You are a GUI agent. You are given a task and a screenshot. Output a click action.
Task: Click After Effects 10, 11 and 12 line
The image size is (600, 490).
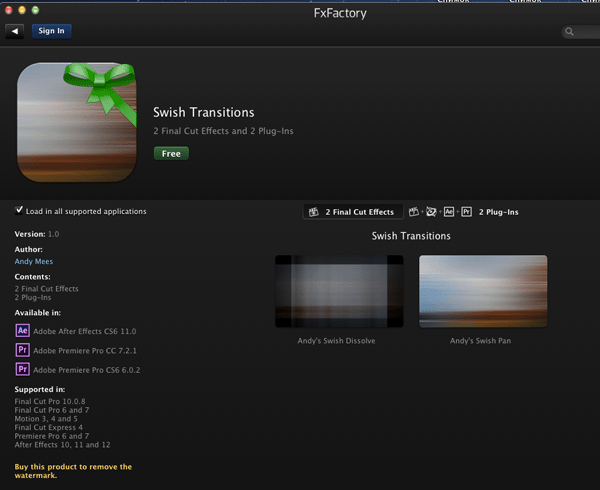62,445
